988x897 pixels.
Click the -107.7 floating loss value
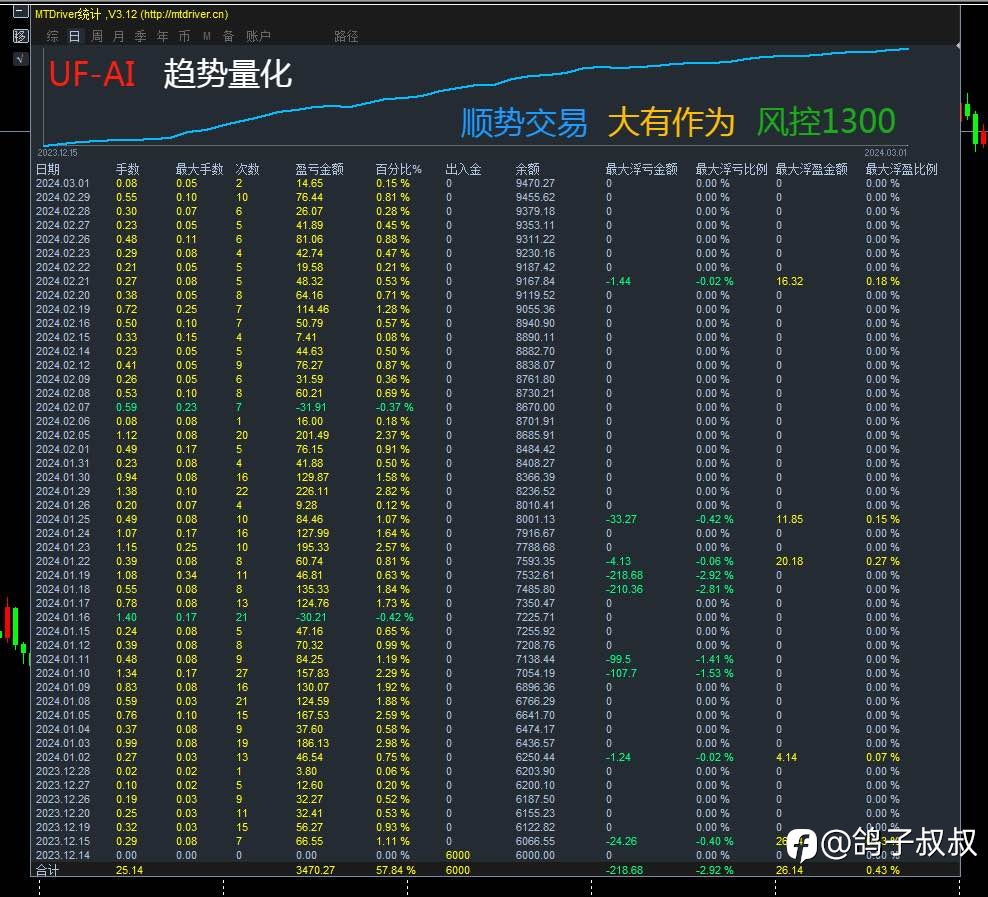click(621, 673)
